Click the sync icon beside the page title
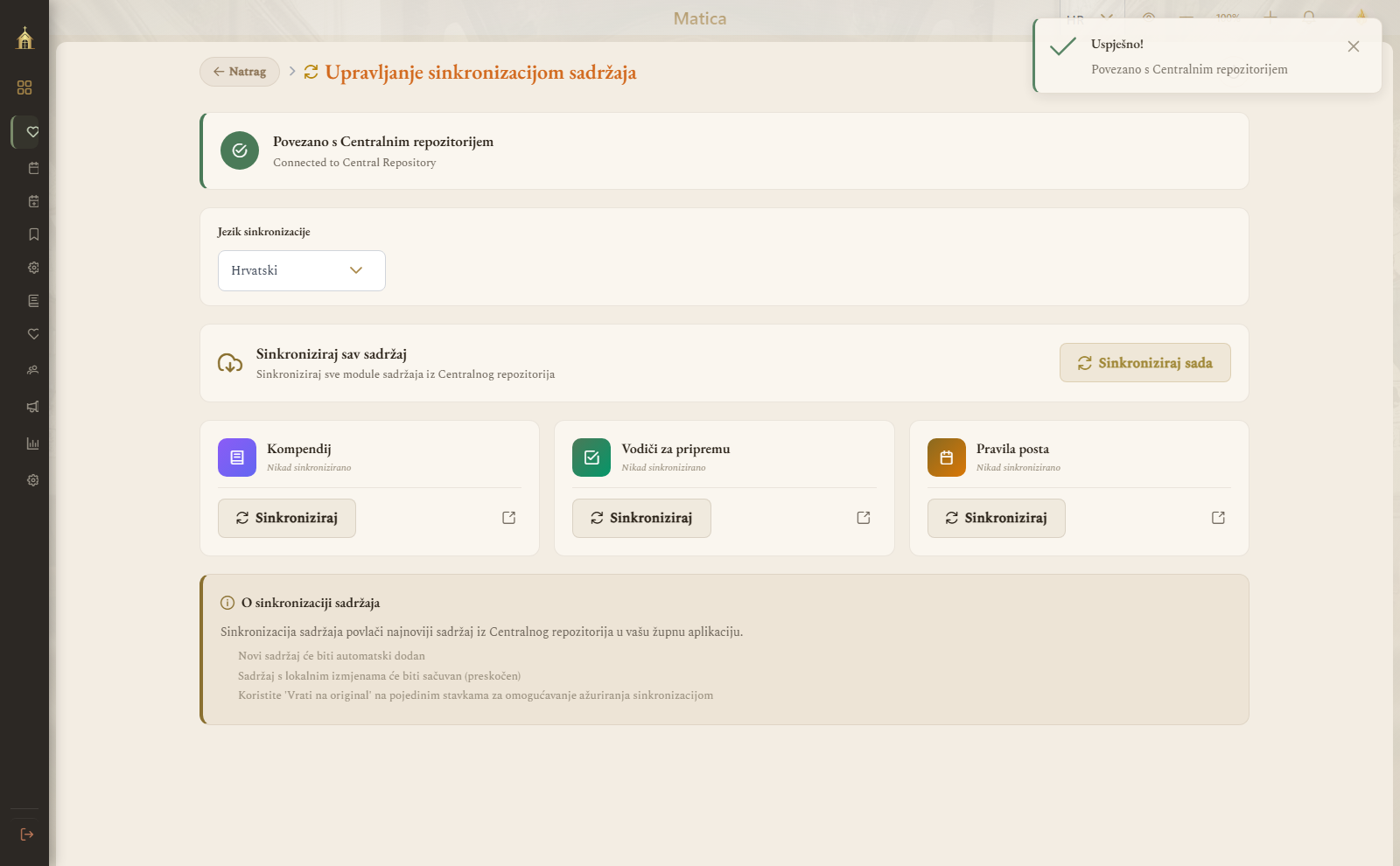 coord(311,72)
